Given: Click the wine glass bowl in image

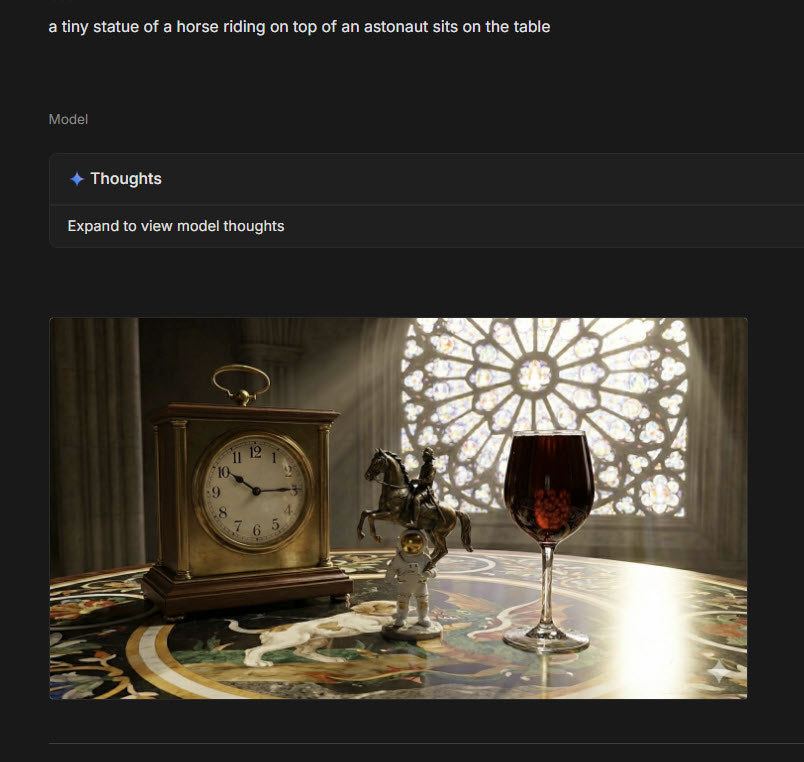Looking at the screenshot, I should tap(549, 487).
